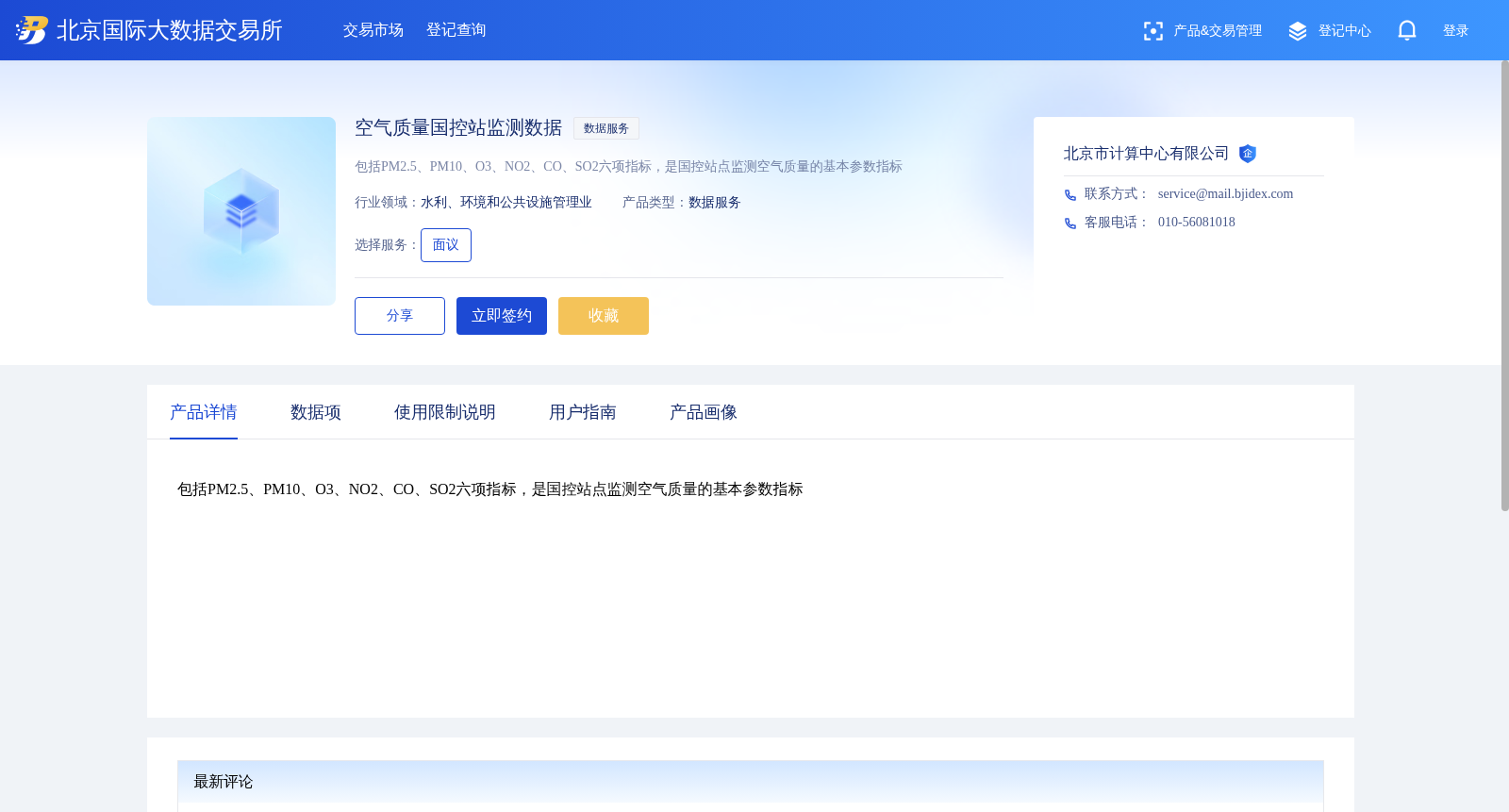This screenshot has width=1509, height=812.
Task: Click the phone icon beside 联系方式
Action: tap(1070, 195)
